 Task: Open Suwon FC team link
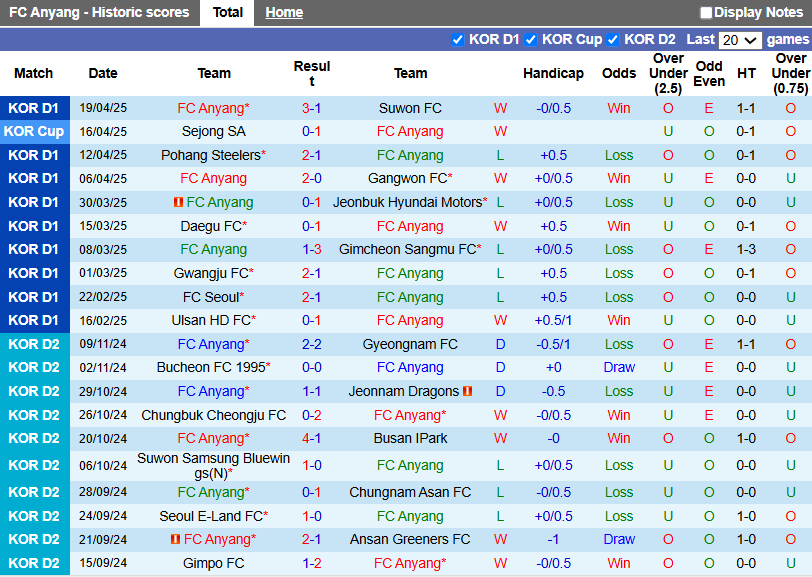point(410,108)
